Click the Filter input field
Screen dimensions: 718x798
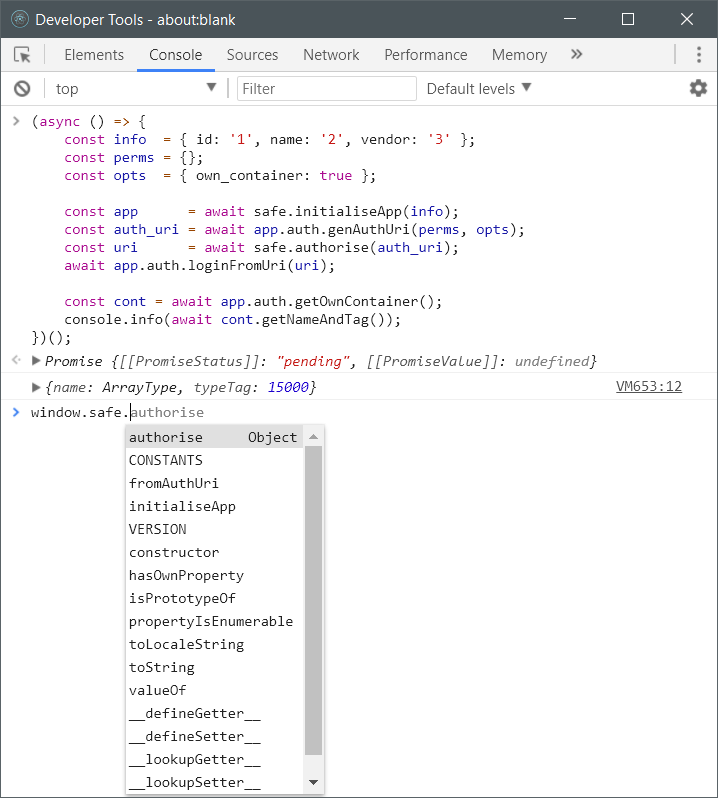pos(327,89)
